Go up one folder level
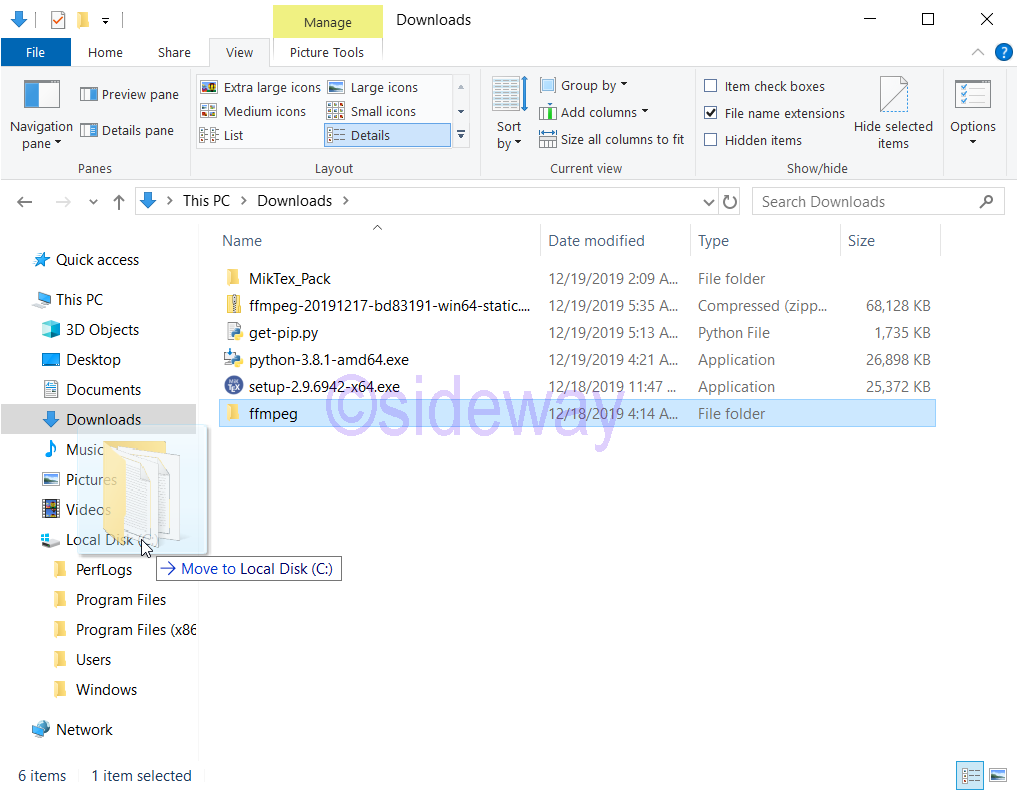This screenshot has width=1018, height=791. tap(119, 202)
